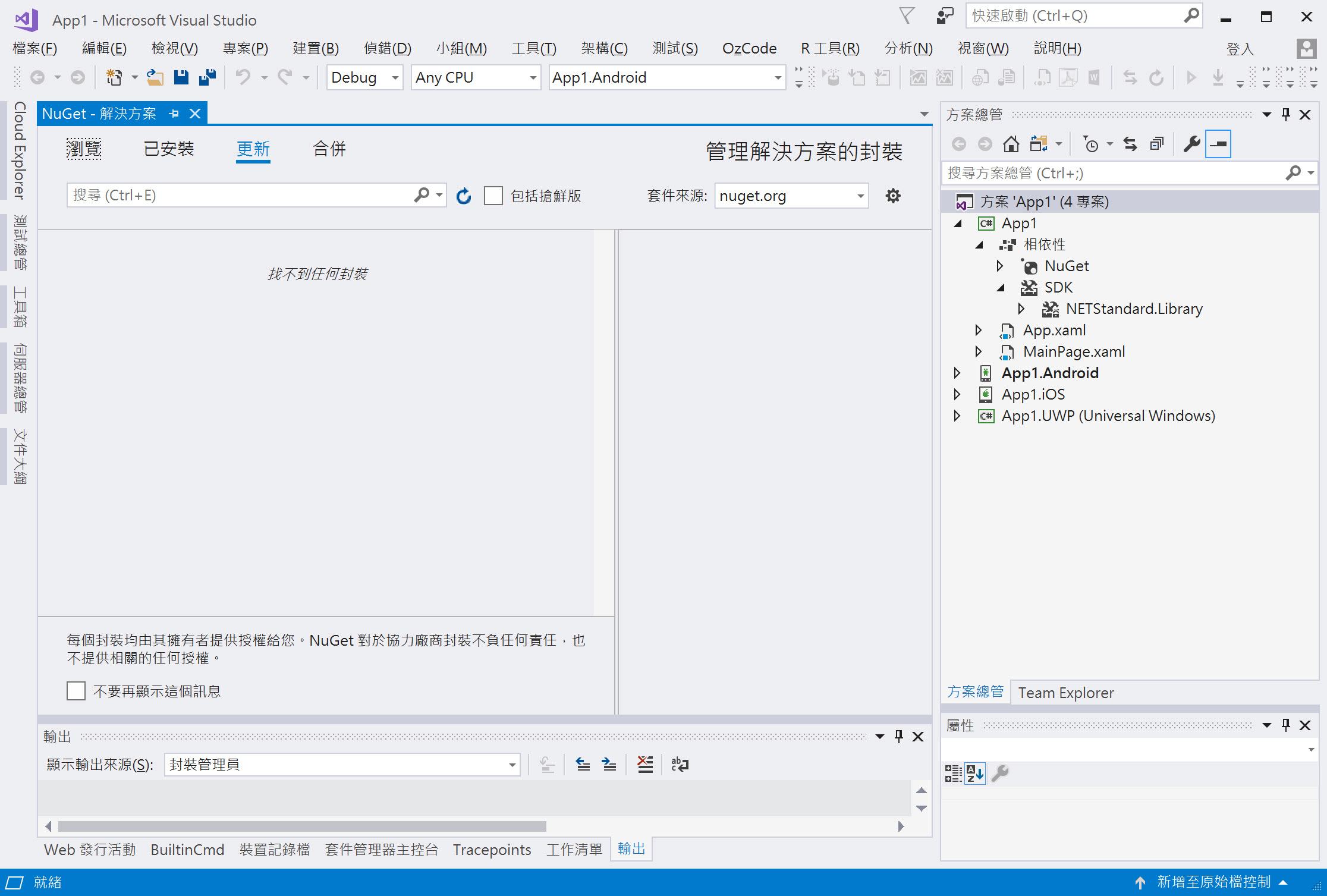
Task: Click the feedback icon beside Quick Launch
Action: click(x=945, y=15)
